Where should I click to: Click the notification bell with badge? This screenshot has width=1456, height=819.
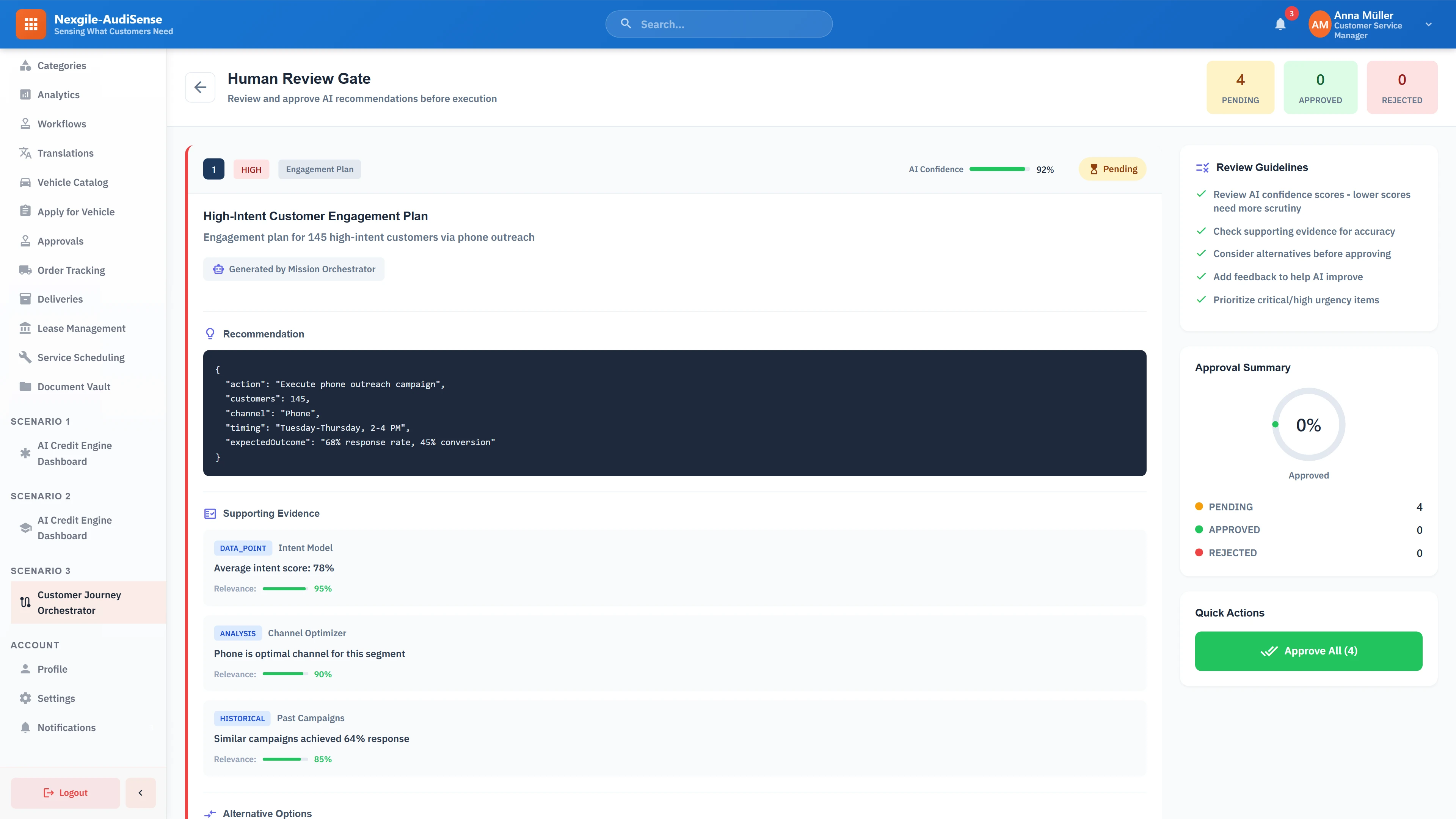(1280, 24)
